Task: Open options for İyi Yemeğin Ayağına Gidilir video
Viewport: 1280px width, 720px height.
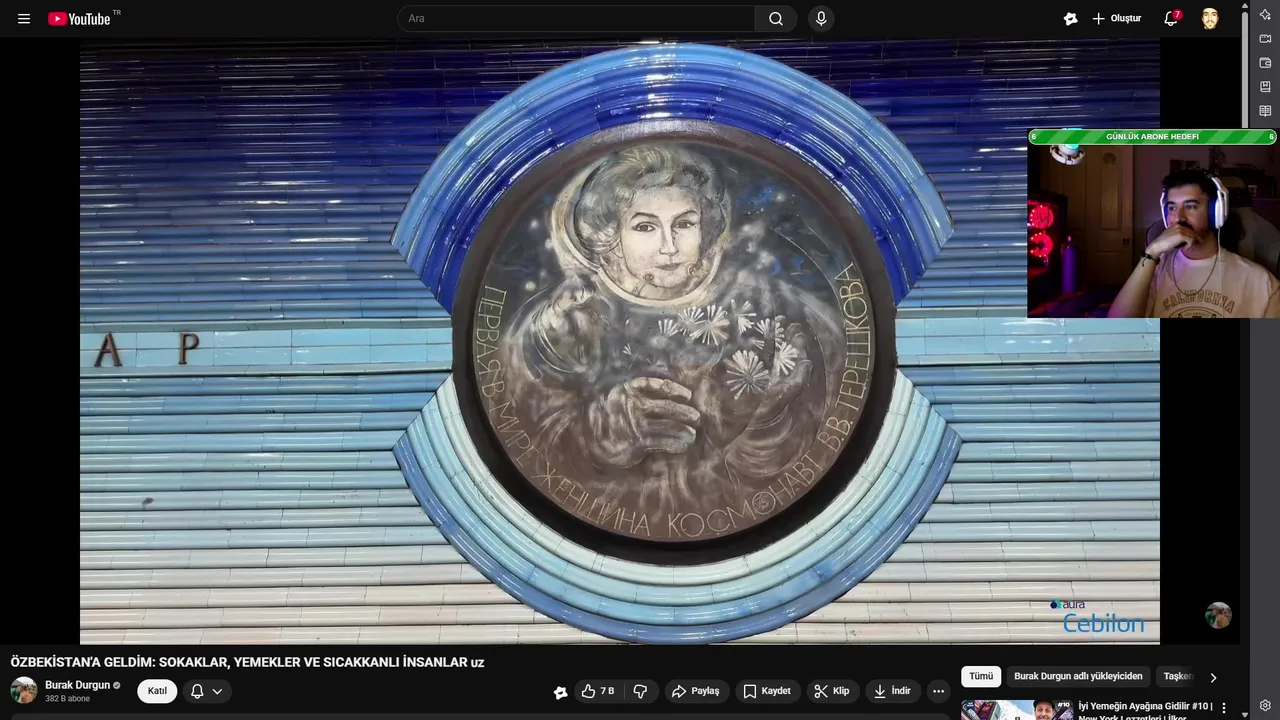Action: pyautogui.click(x=1224, y=708)
